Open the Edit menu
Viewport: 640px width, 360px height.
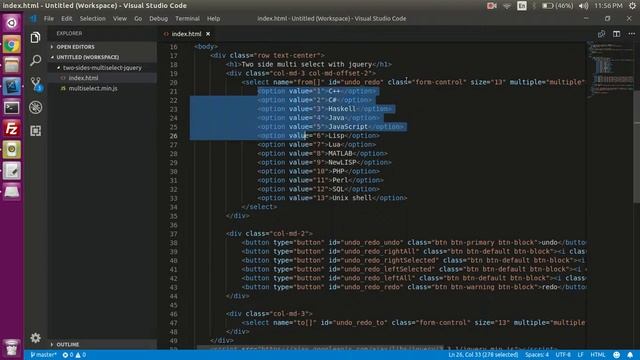point(67,19)
